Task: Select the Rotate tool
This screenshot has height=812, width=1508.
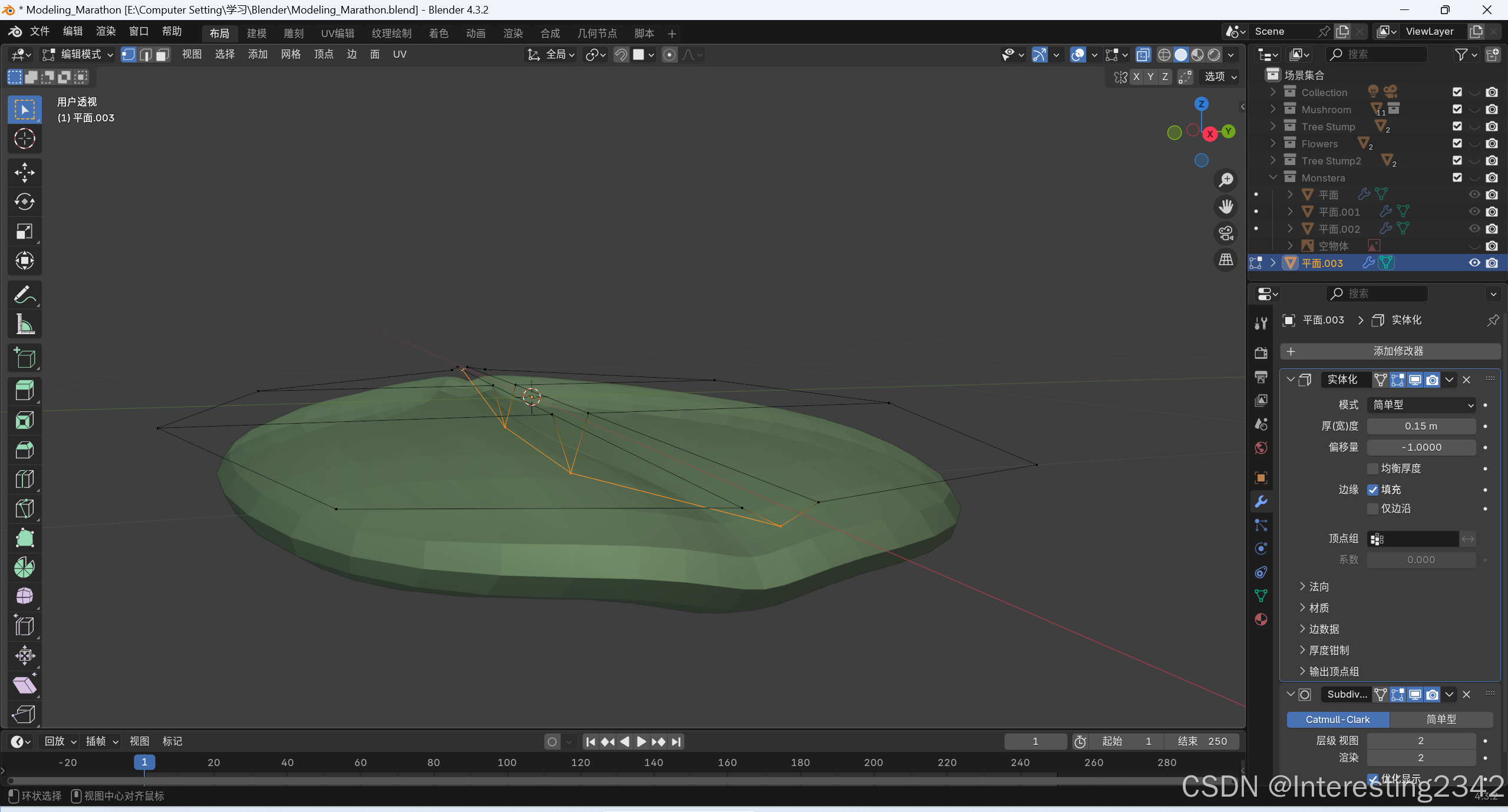Action: [x=24, y=202]
